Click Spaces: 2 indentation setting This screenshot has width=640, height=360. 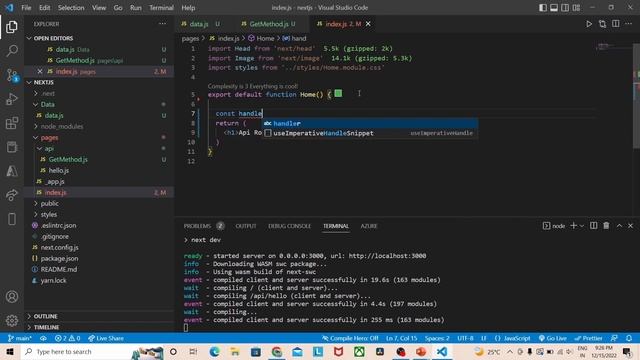point(437,338)
